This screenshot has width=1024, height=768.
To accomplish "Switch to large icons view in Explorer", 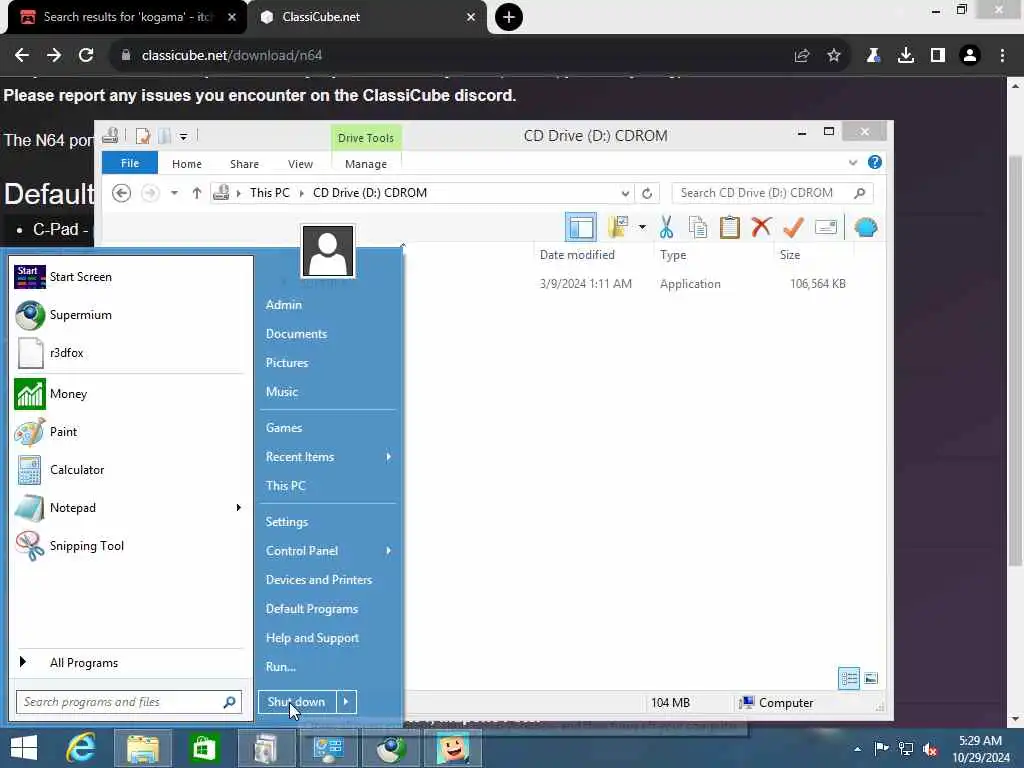I will pos(871,679).
